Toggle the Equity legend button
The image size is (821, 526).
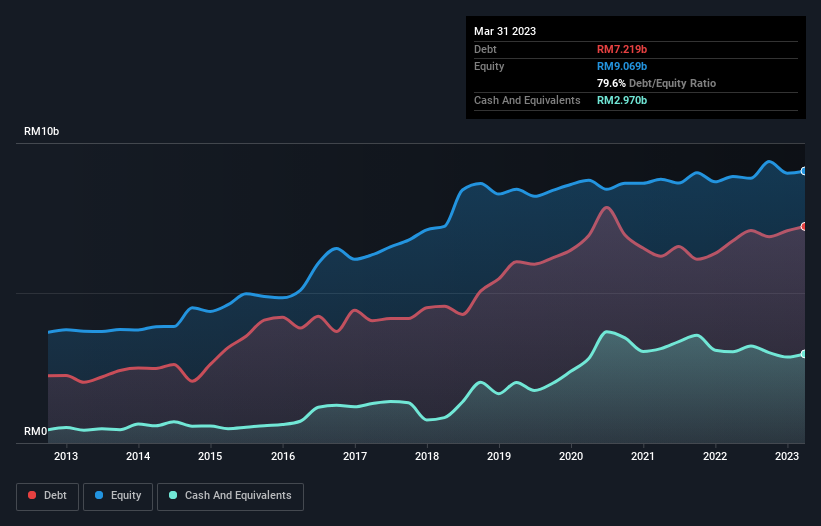click(x=118, y=496)
